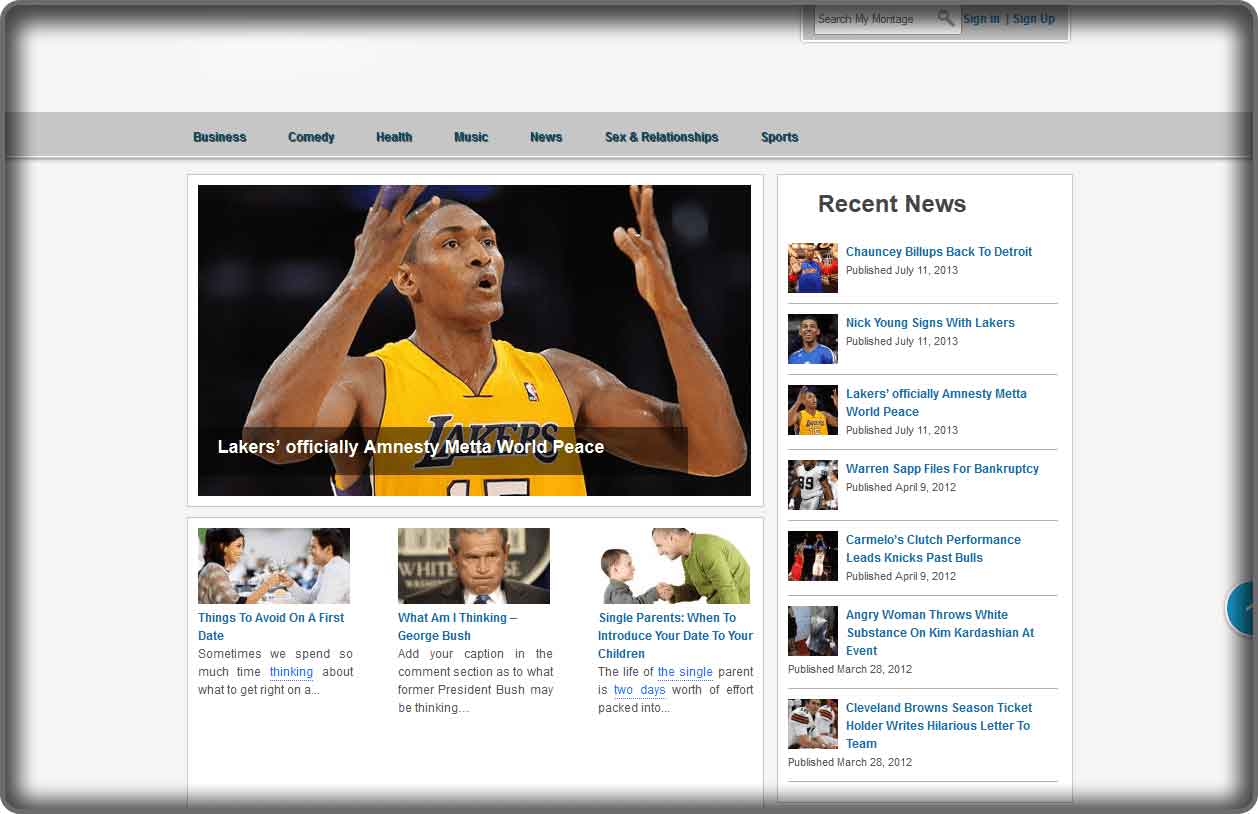Click the search magnifier icon
This screenshot has width=1258, height=814.
click(945, 18)
